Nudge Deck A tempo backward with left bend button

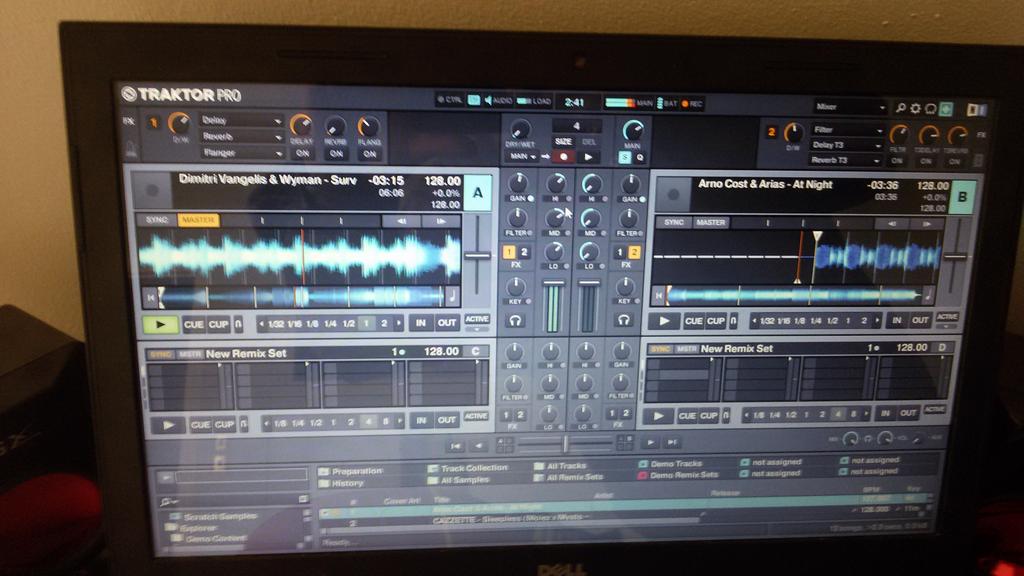[401, 221]
